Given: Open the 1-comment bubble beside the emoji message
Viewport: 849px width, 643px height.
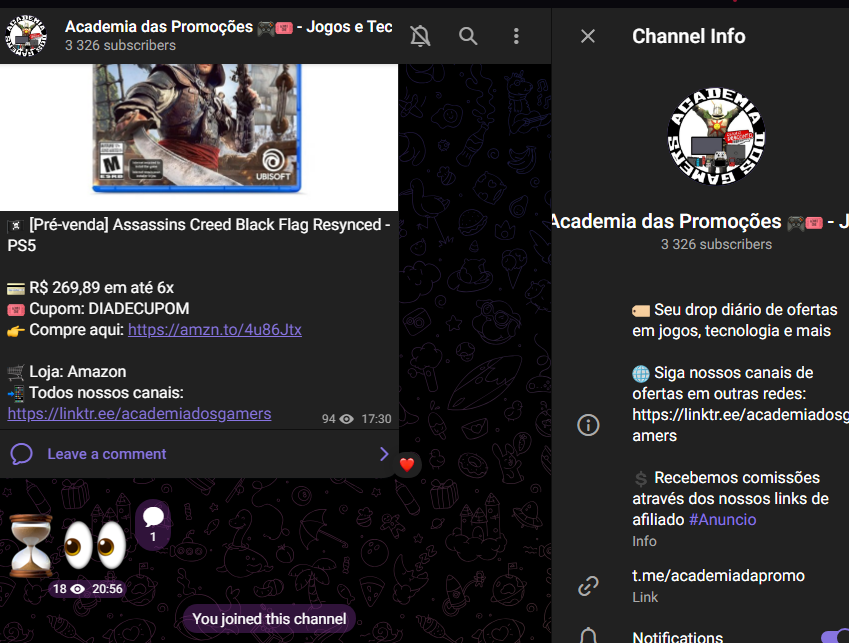Looking at the screenshot, I should click(153, 524).
